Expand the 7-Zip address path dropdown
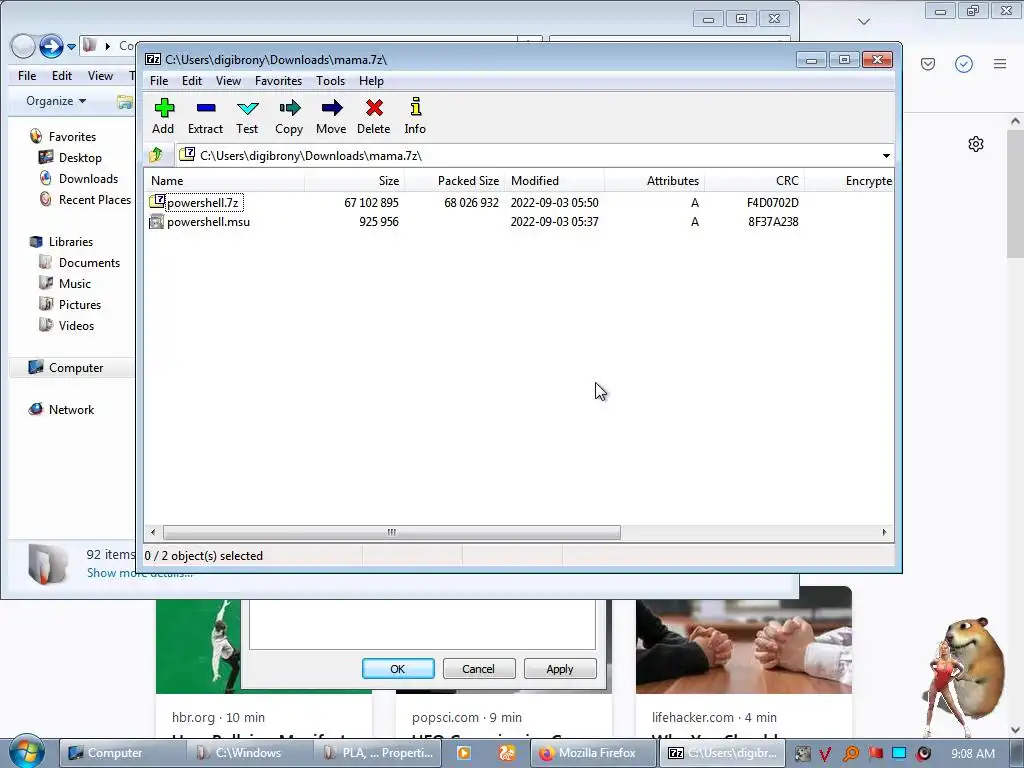 [886, 155]
